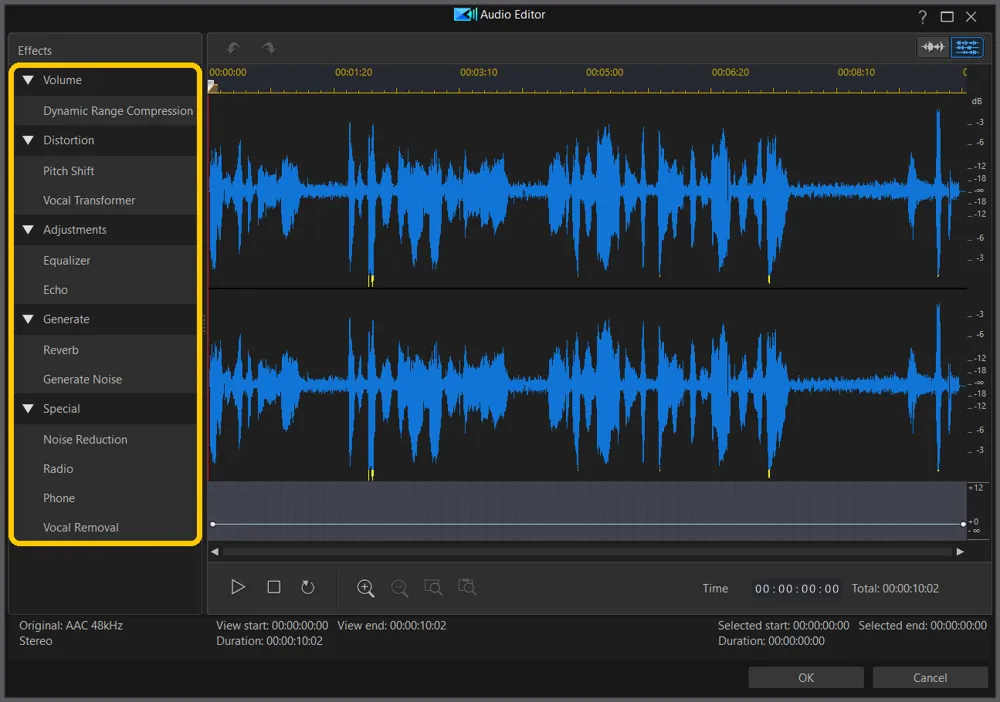Stop audio playback

tap(274, 587)
